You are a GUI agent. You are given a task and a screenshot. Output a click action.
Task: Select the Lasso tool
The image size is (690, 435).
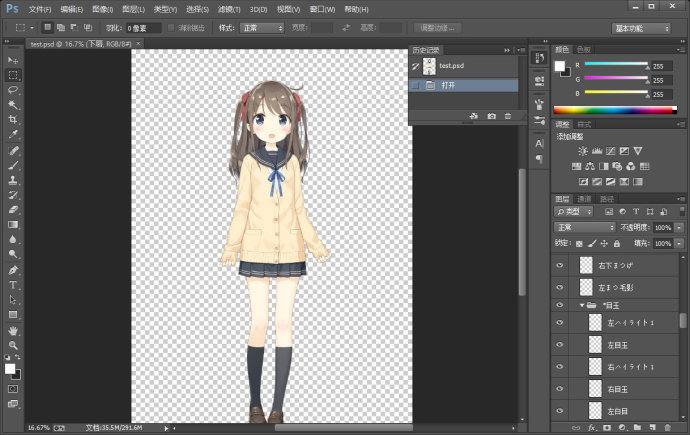click(14, 89)
